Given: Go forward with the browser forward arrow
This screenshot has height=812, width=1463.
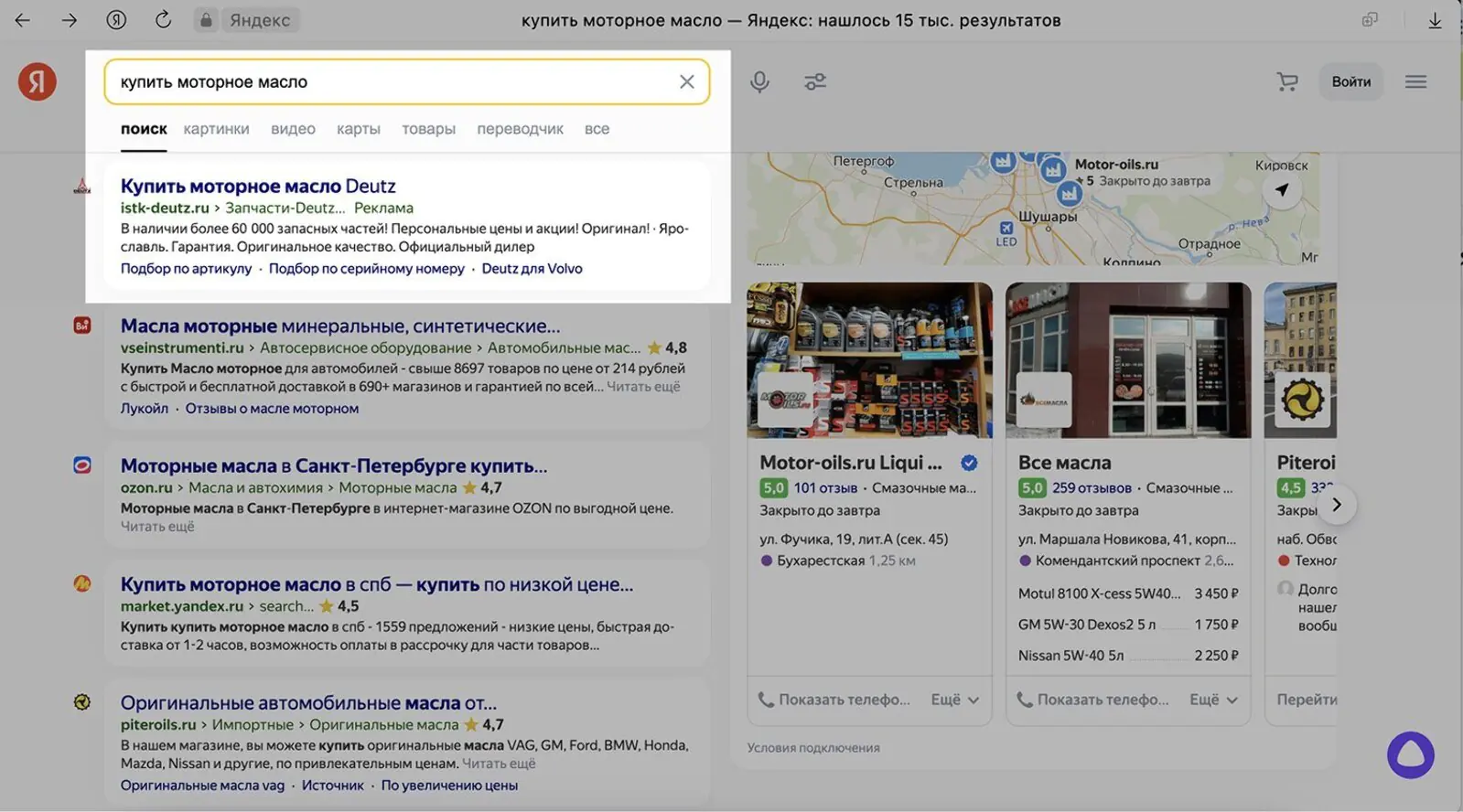Looking at the screenshot, I should 70,20.
